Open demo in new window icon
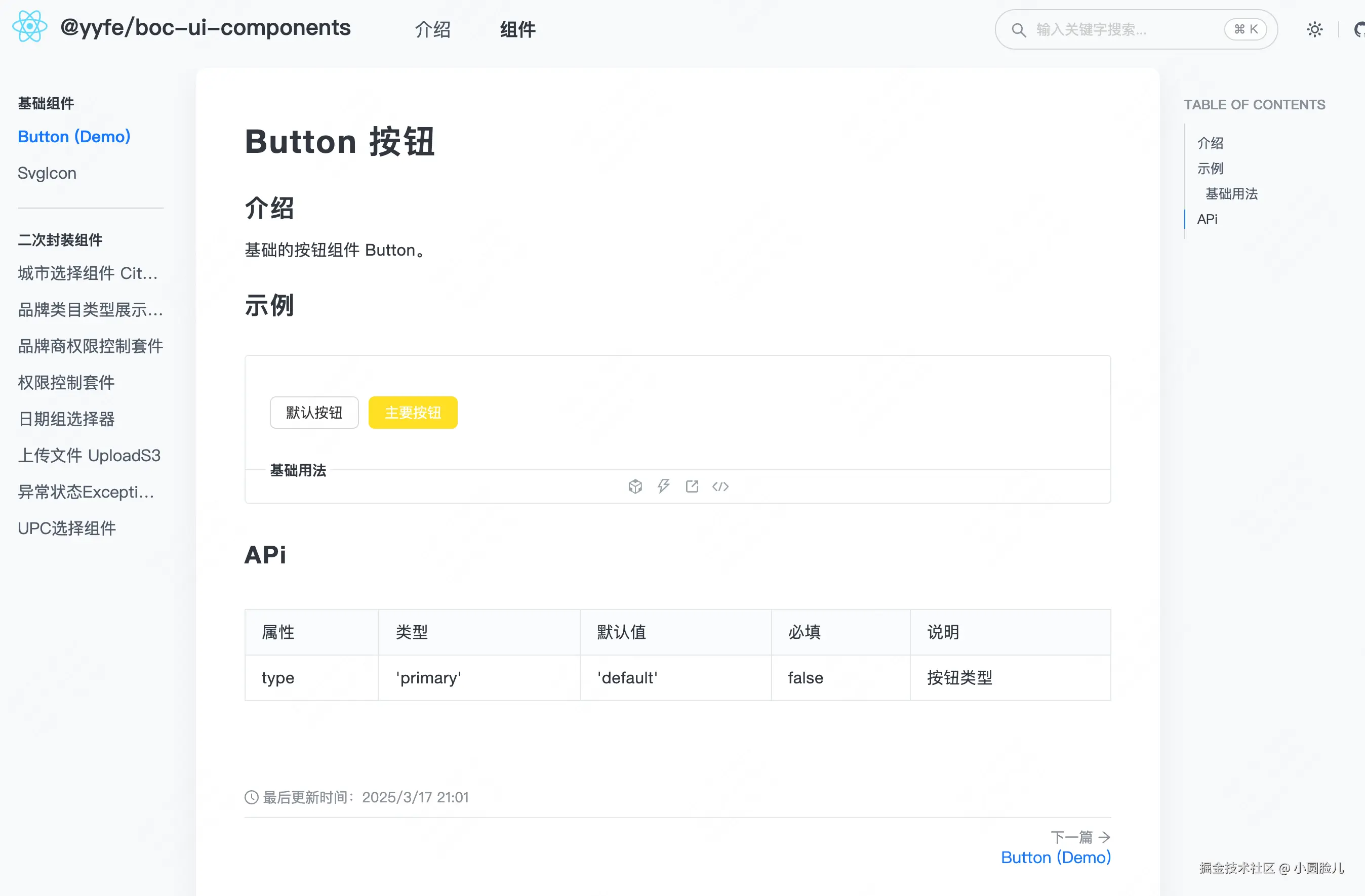The height and width of the screenshot is (896, 1365). (x=692, y=486)
